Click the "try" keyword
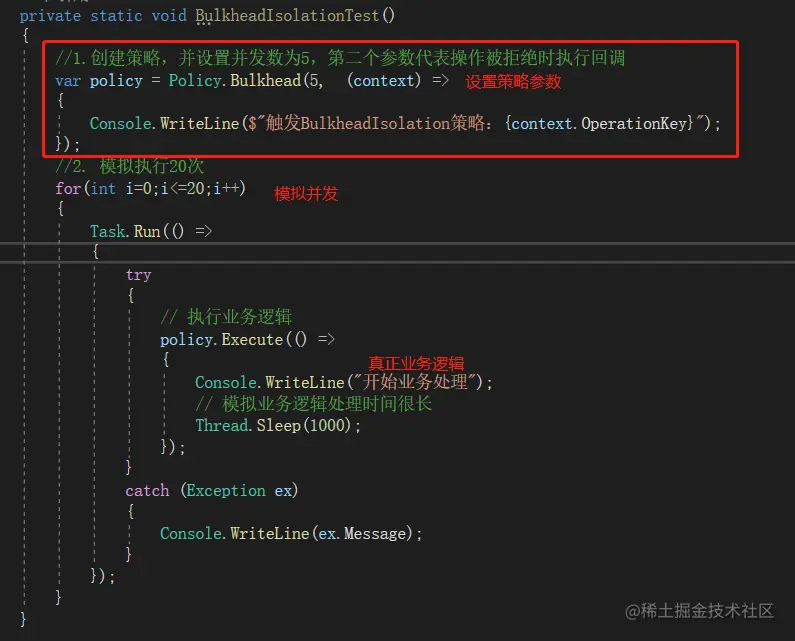This screenshot has width=795, height=641. [138, 275]
